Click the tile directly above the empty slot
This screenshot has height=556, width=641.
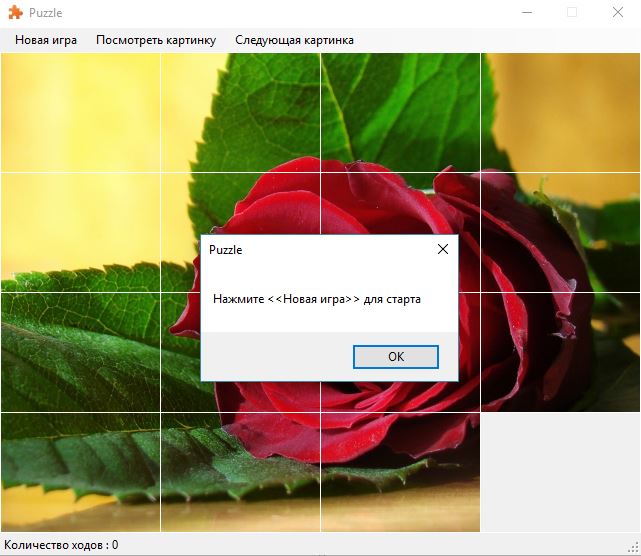coord(560,352)
